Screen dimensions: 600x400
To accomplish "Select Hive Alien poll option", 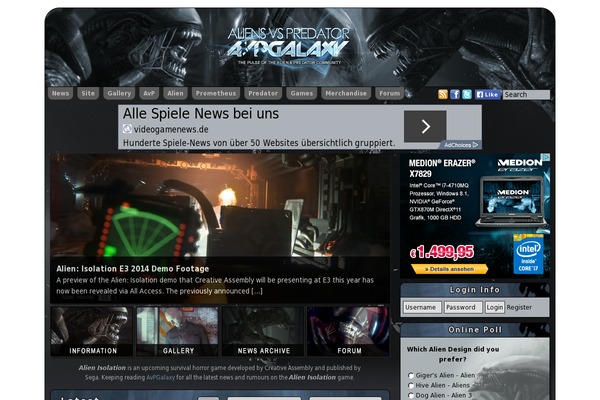I will 411,385.
